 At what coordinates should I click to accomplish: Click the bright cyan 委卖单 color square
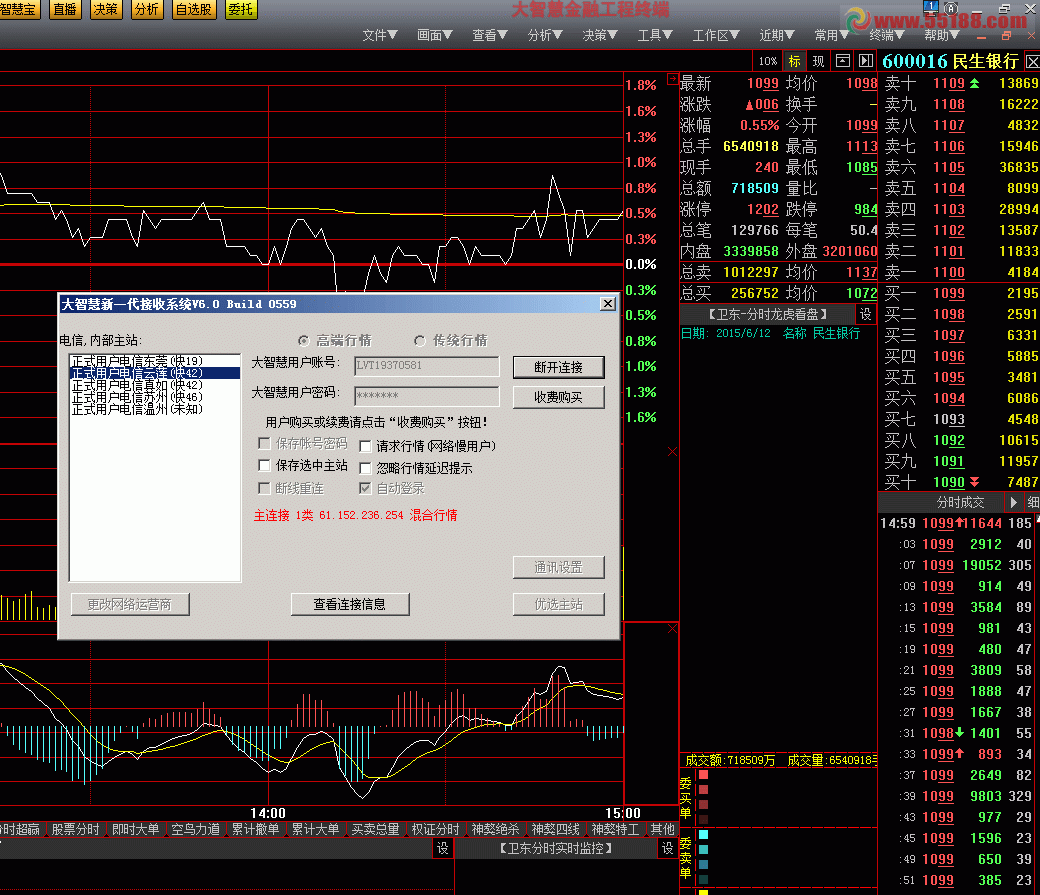coord(703,835)
